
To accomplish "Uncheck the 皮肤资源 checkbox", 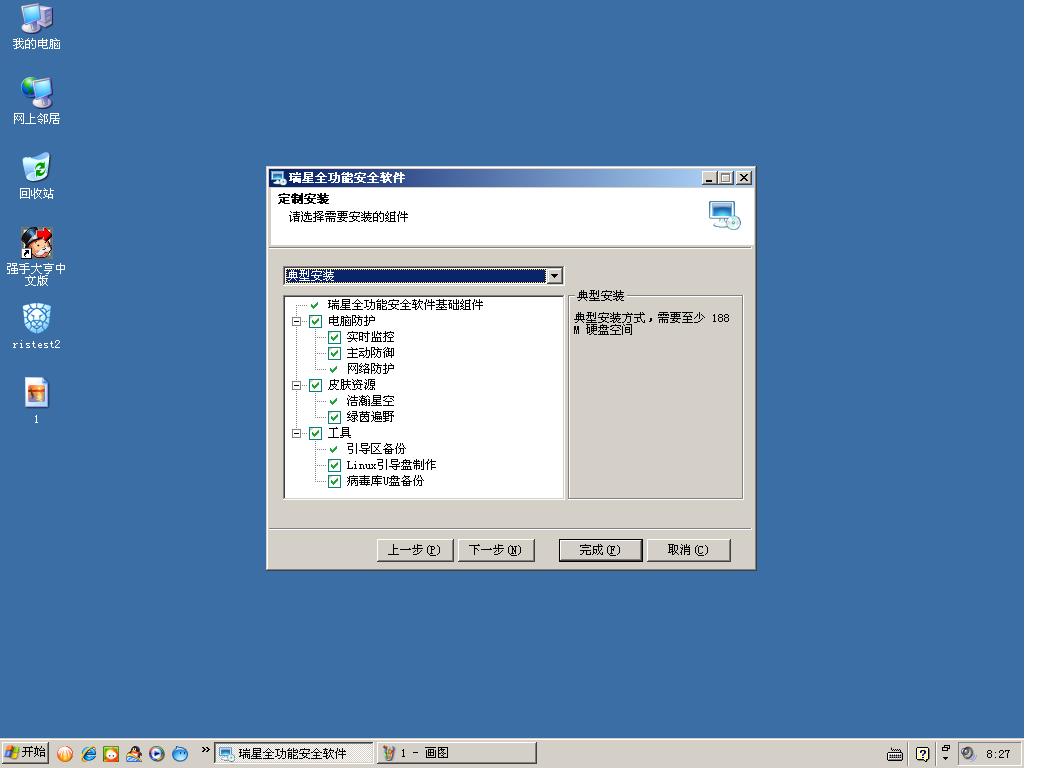I will [316, 385].
